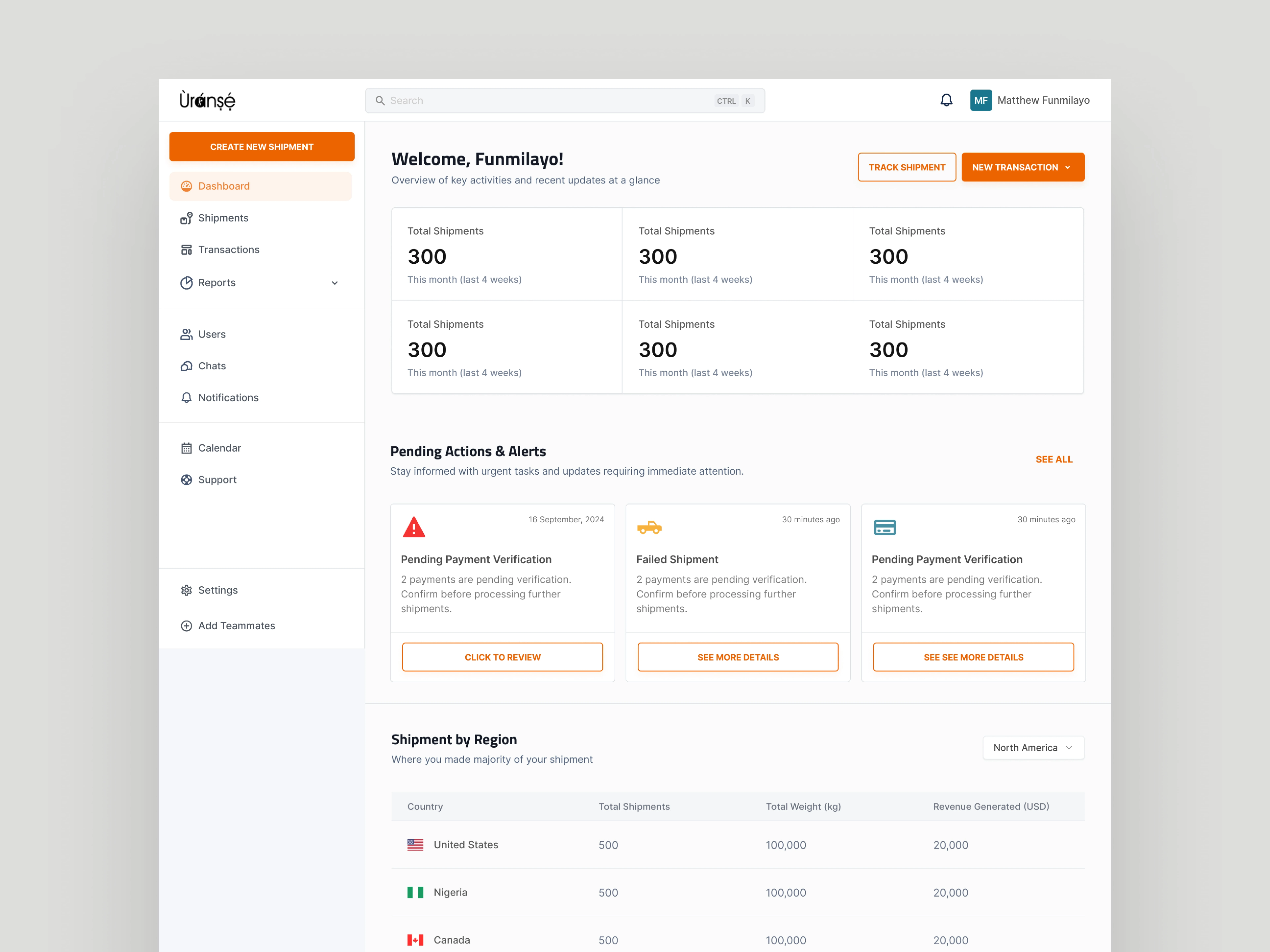
Task: Click the Shipments sidebar icon
Action: tap(187, 218)
